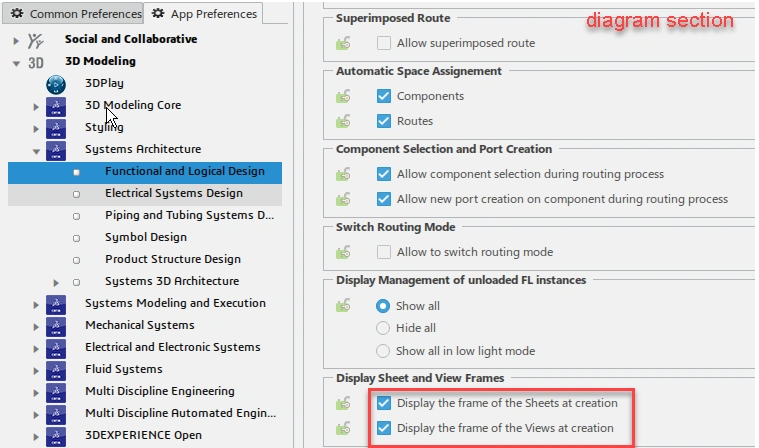Expand the Systems 3D Architecture node
This screenshot has width=759, height=448.
[56, 282]
